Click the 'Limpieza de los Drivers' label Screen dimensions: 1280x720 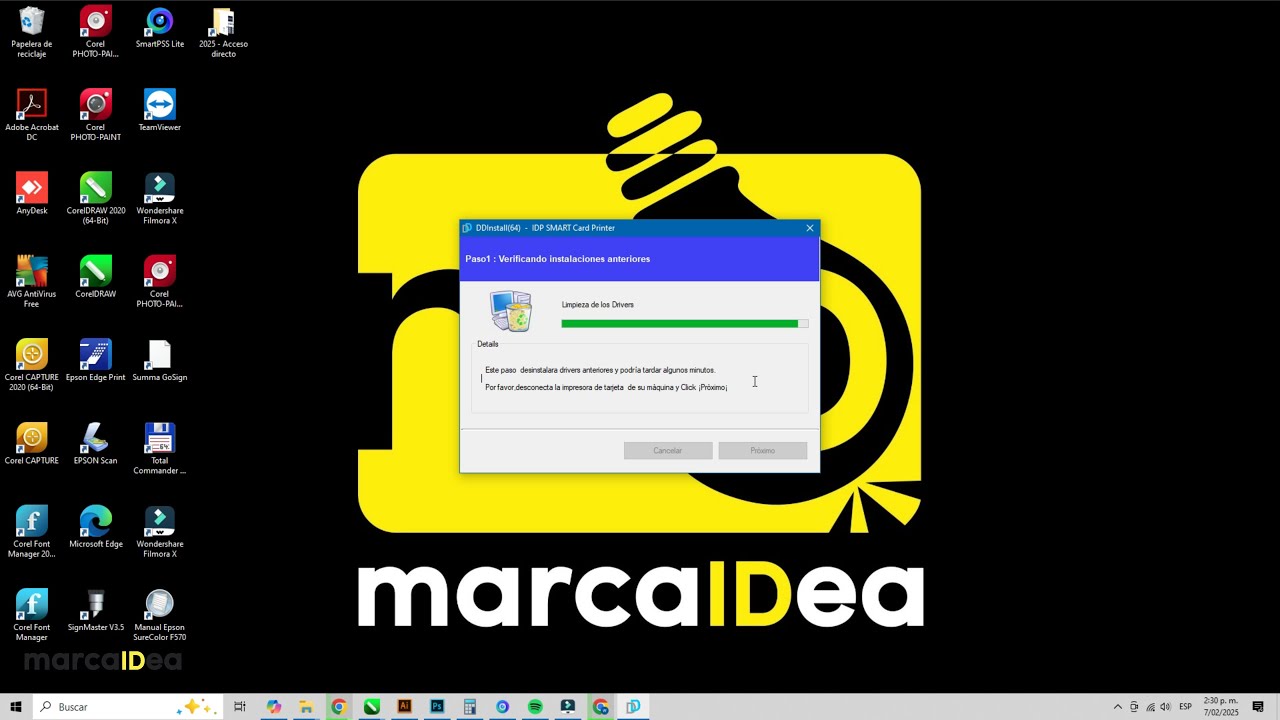[598, 305]
